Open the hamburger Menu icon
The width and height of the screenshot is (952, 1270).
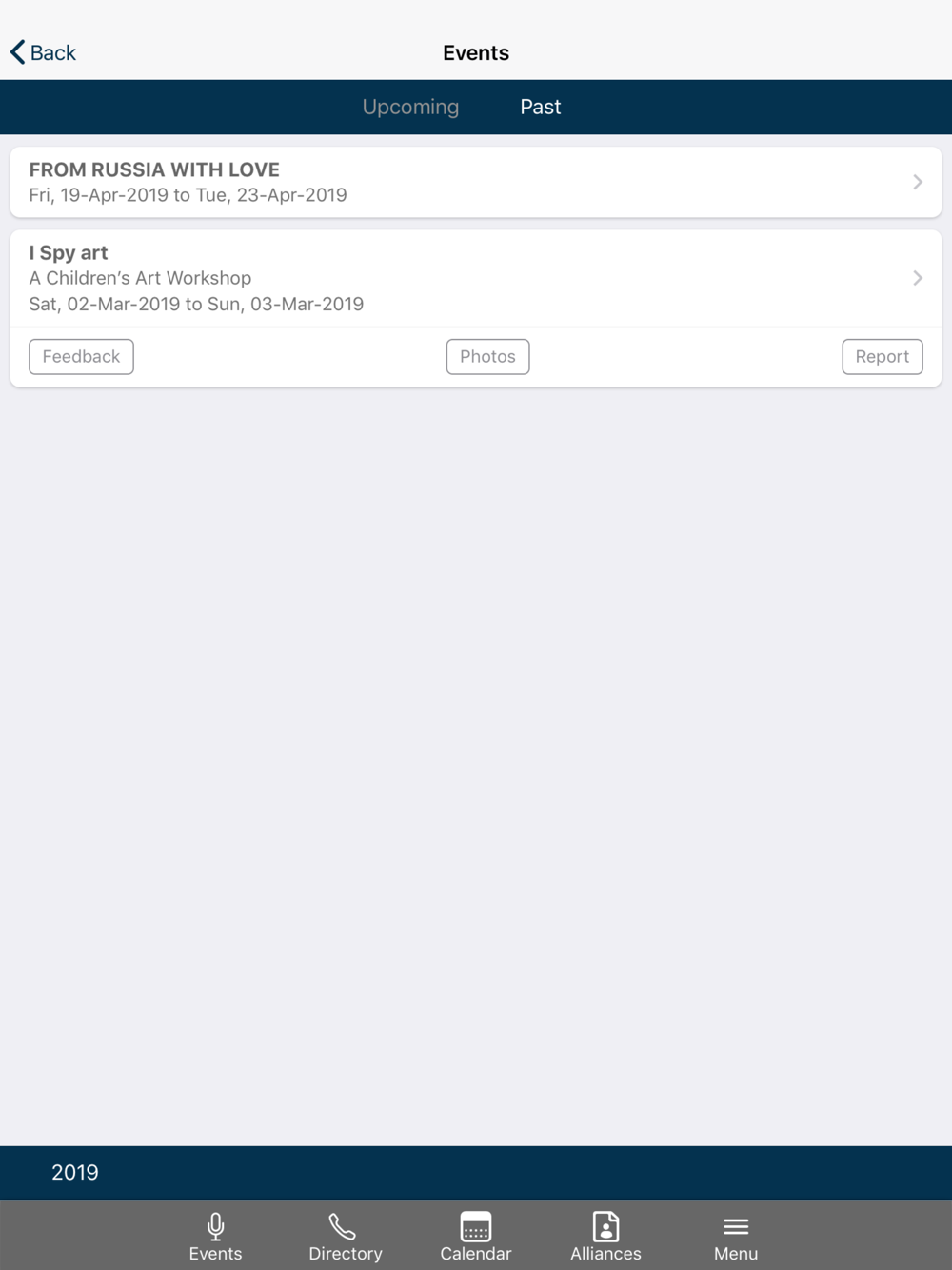tap(736, 1226)
